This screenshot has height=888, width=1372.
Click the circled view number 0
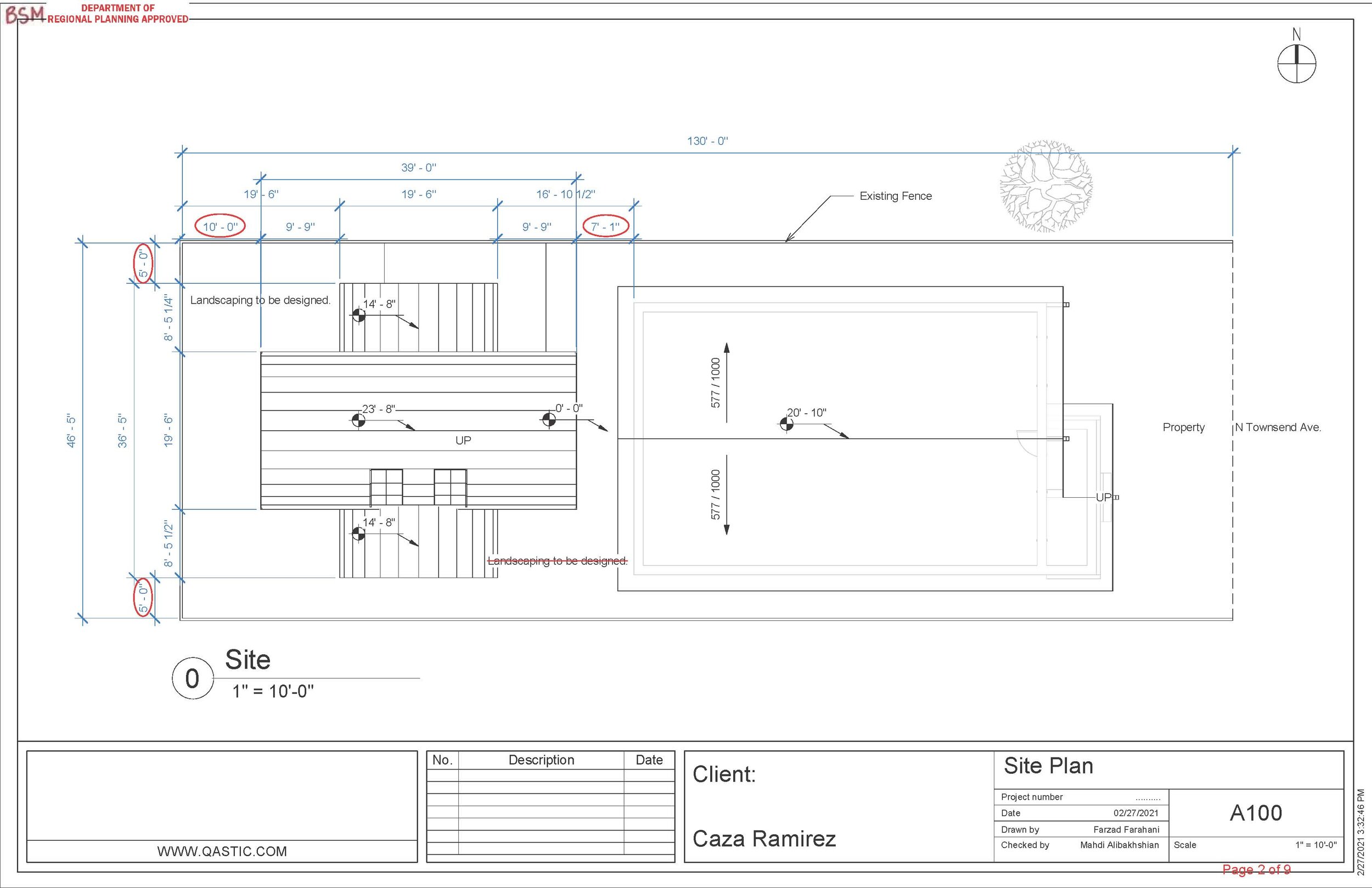click(x=193, y=678)
